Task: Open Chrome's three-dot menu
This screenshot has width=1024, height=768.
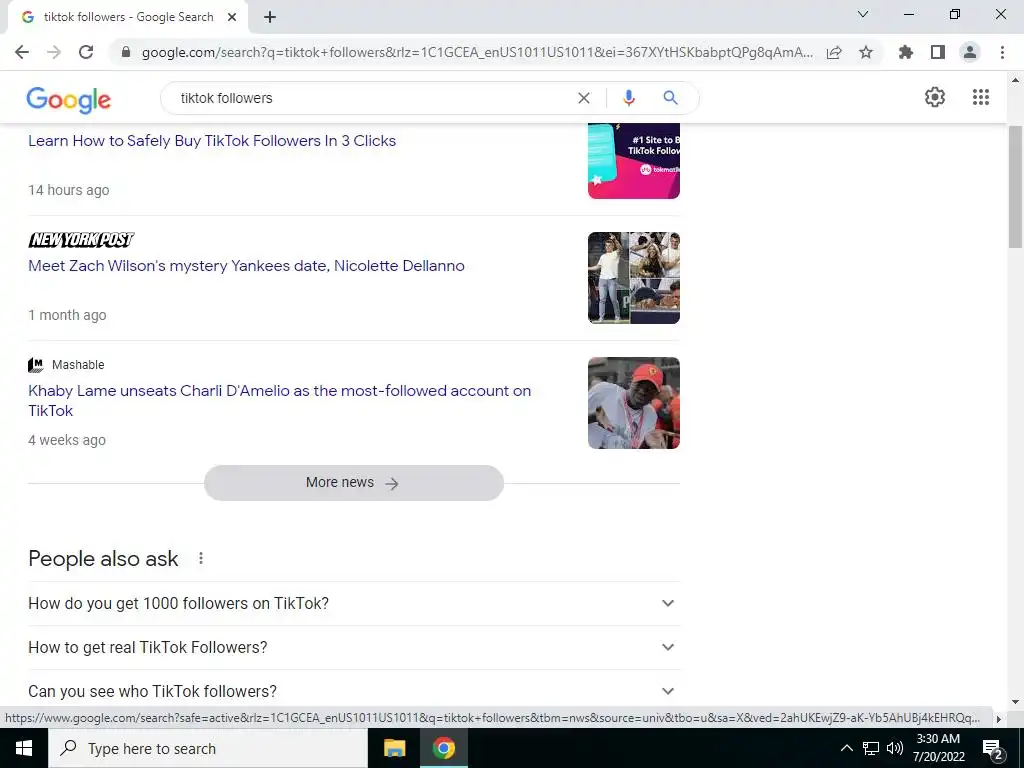Action: [1002, 52]
